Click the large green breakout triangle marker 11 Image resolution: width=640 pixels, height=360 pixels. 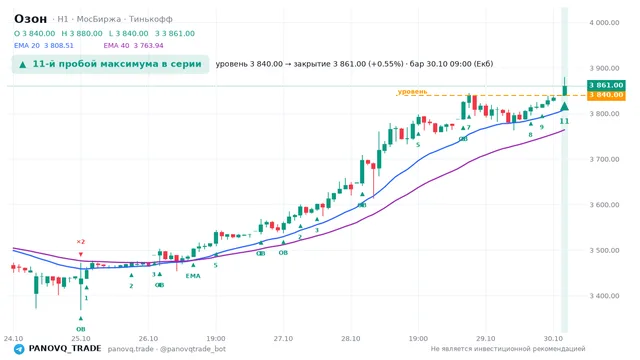pos(564,107)
